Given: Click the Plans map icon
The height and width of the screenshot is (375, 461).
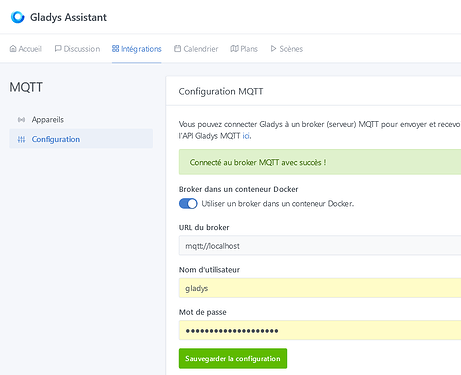Looking at the screenshot, I should 234,49.
